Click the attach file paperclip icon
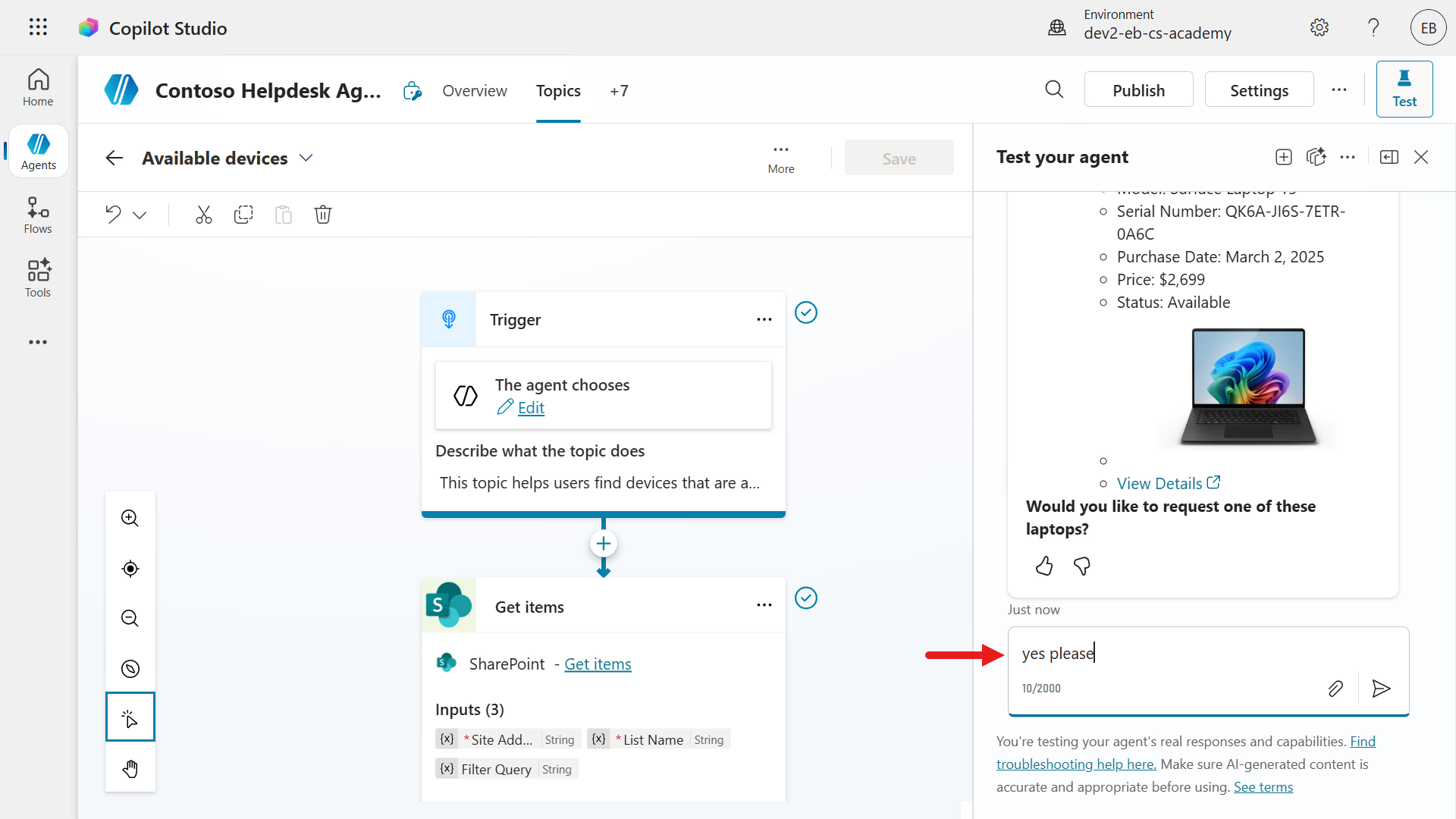 click(x=1335, y=689)
